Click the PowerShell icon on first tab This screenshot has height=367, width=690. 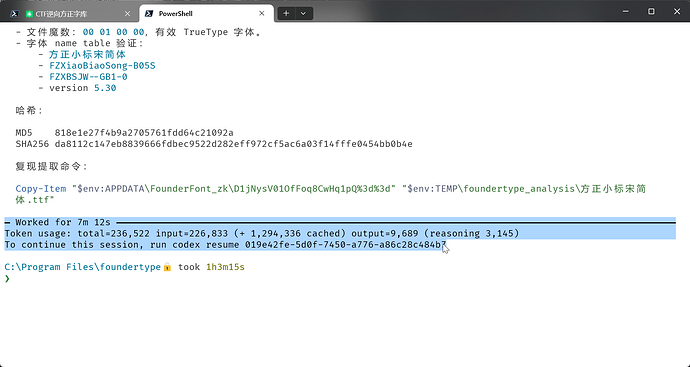pyautogui.click(x=15, y=14)
